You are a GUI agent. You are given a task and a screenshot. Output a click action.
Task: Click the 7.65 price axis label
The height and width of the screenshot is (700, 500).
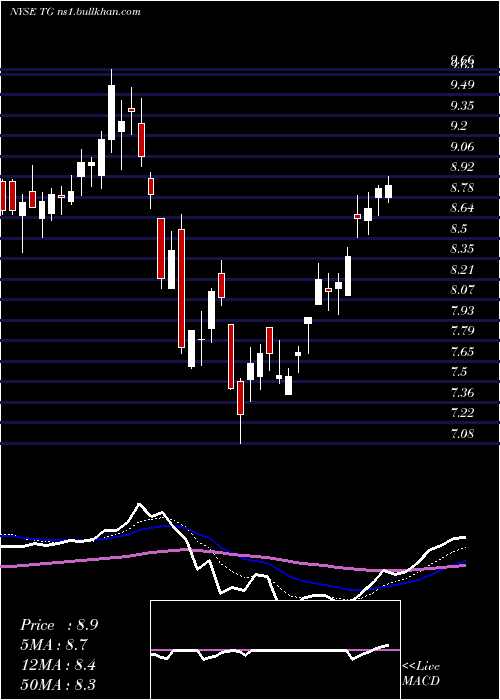pyautogui.click(x=462, y=351)
